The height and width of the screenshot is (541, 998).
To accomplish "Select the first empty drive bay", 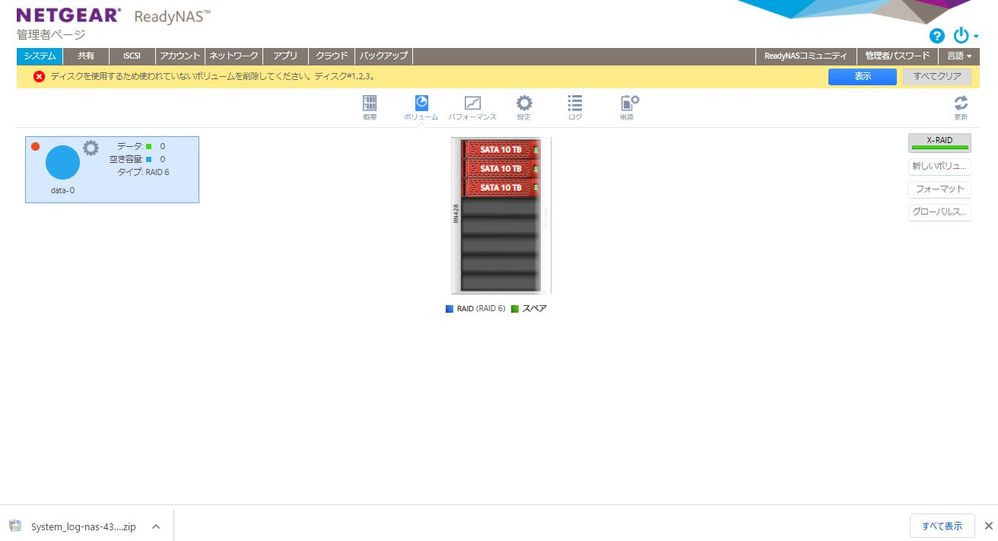I will [x=501, y=207].
